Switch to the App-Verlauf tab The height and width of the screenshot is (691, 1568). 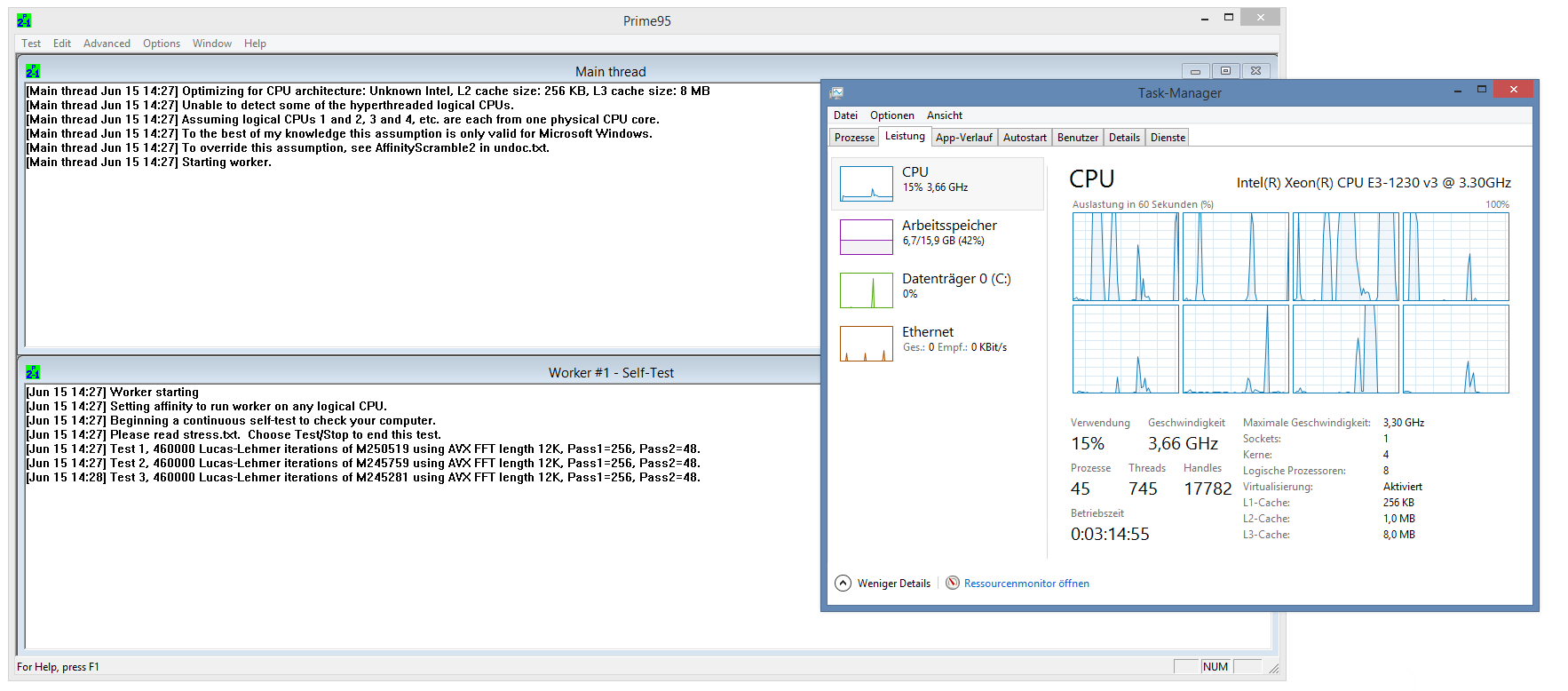tap(964, 138)
